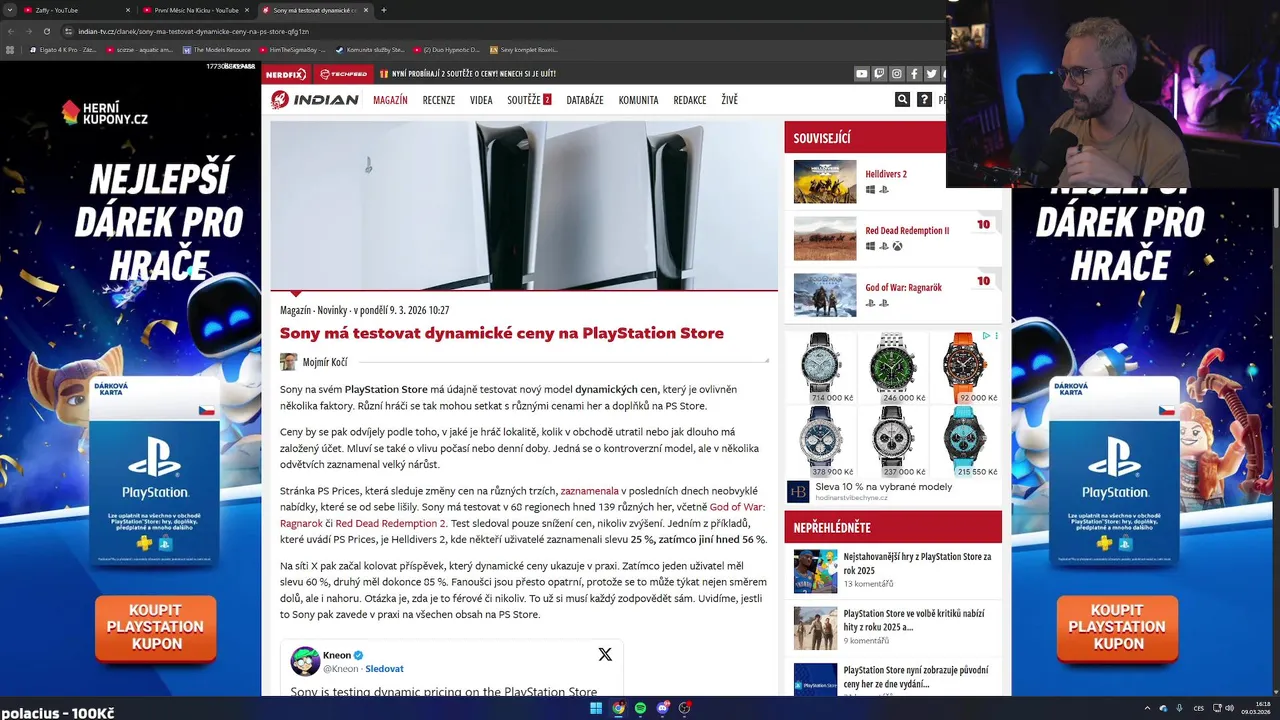Show hidden system tray icons
Image resolution: width=1280 pixels, height=720 pixels.
pos(1147,708)
